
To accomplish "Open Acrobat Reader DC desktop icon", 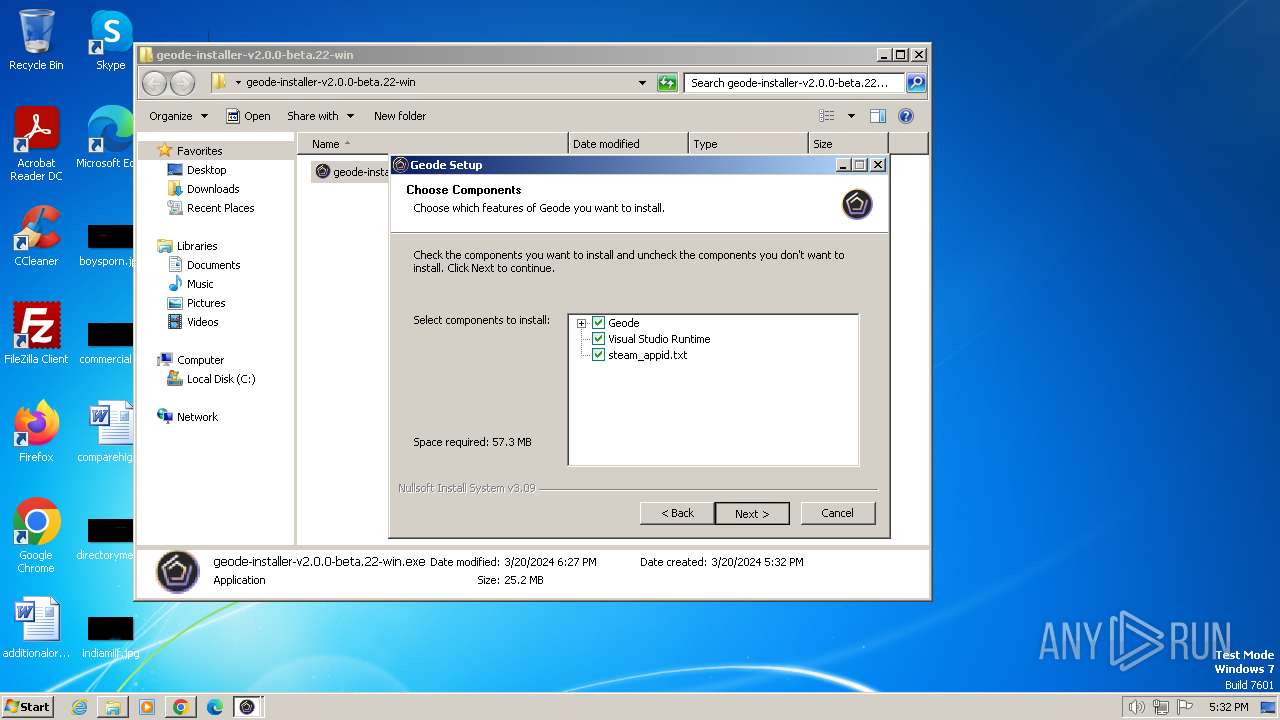I will [36, 145].
